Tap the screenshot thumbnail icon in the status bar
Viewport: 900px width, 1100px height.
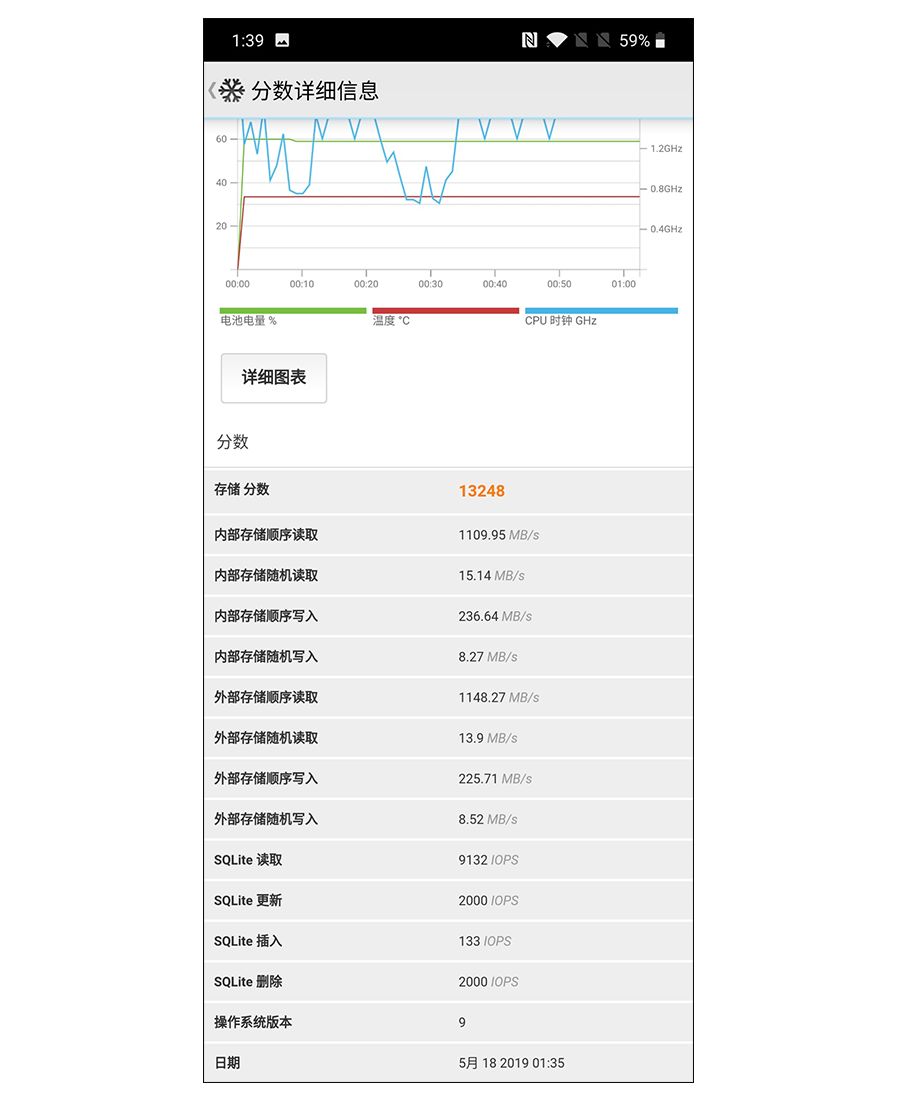point(283,40)
